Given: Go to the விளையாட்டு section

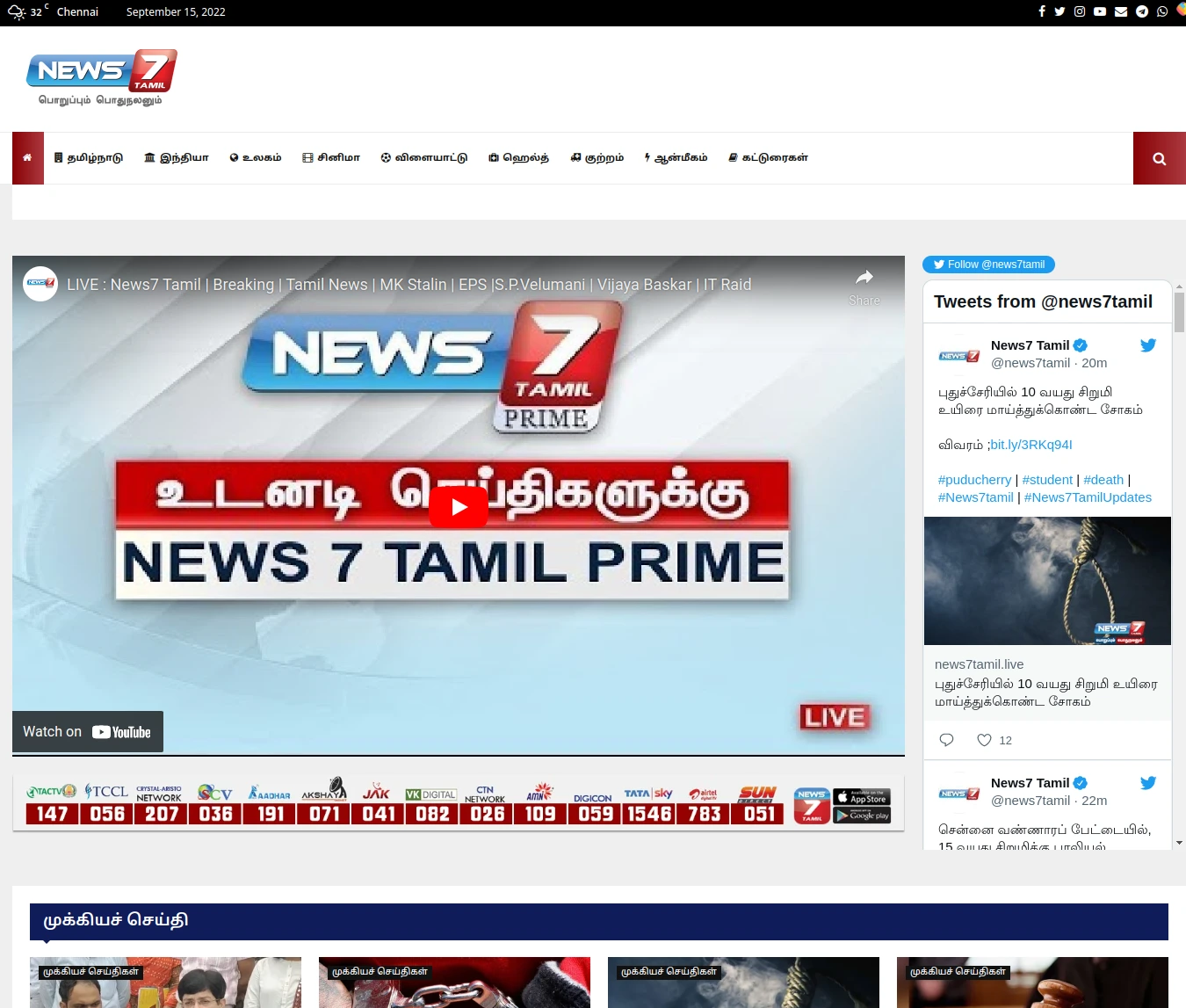Looking at the screenshot, I should [424, 158].
